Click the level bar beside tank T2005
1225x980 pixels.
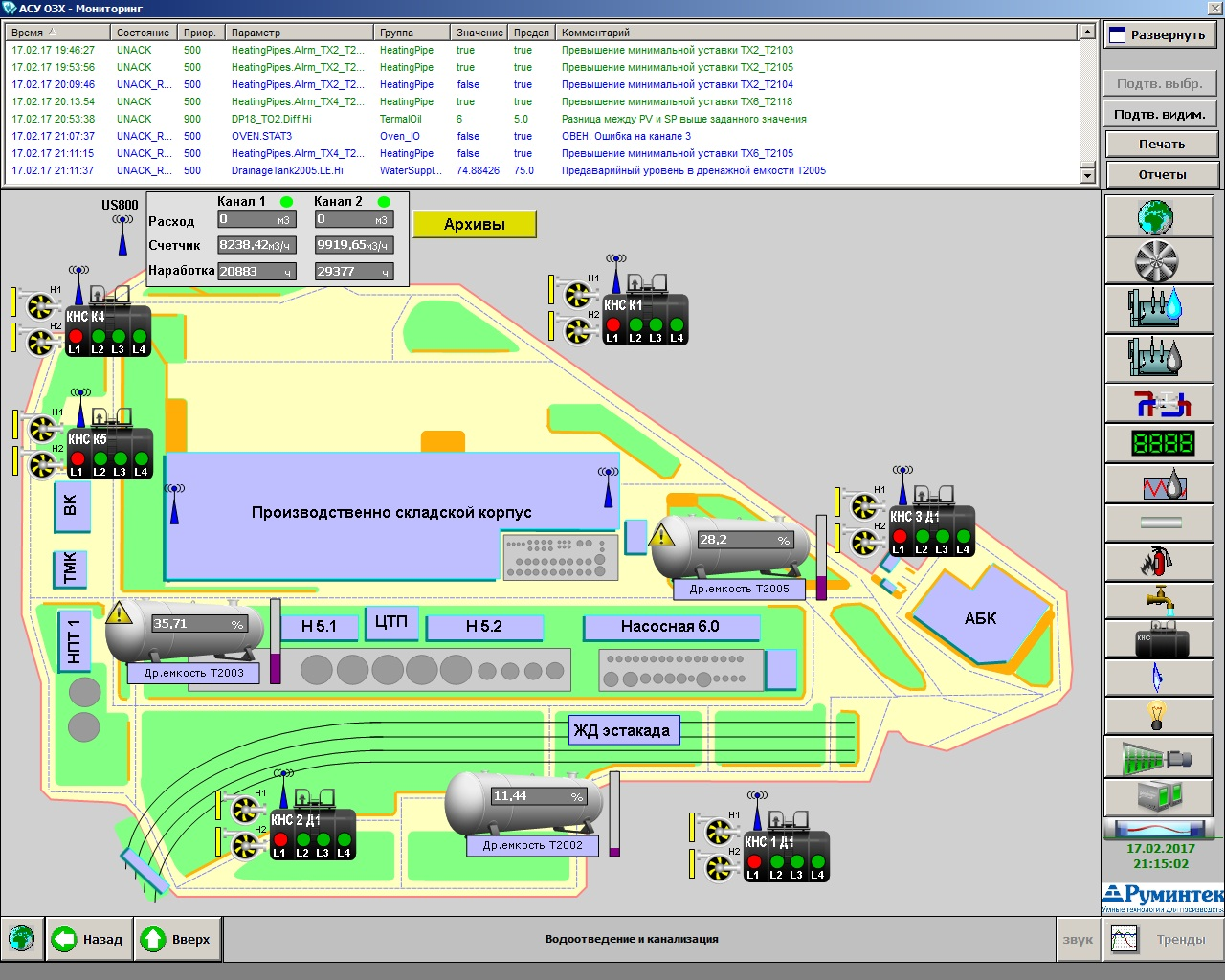[x=821, y=558]
